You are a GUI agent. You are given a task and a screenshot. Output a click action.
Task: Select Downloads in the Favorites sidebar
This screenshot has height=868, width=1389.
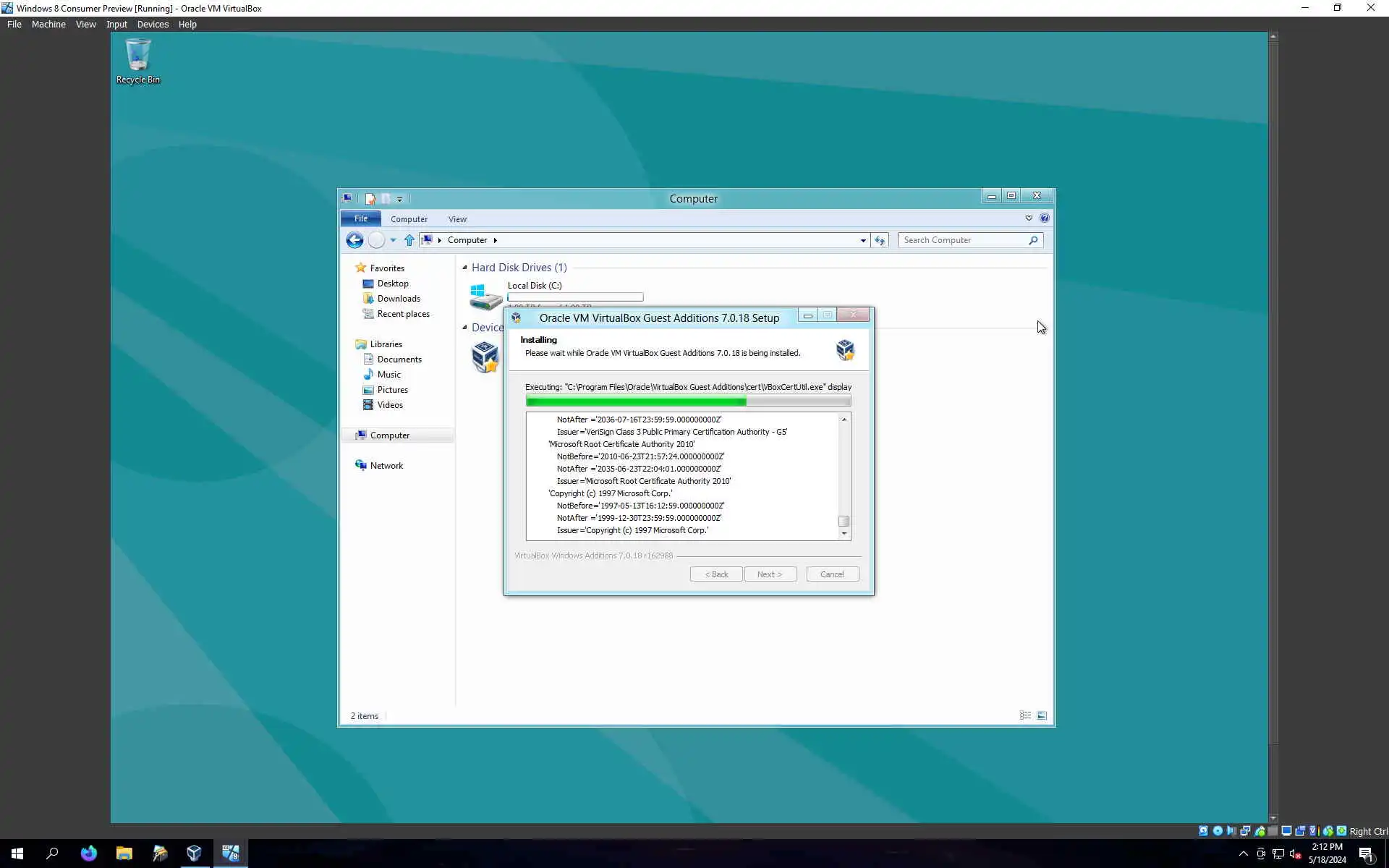398,299
